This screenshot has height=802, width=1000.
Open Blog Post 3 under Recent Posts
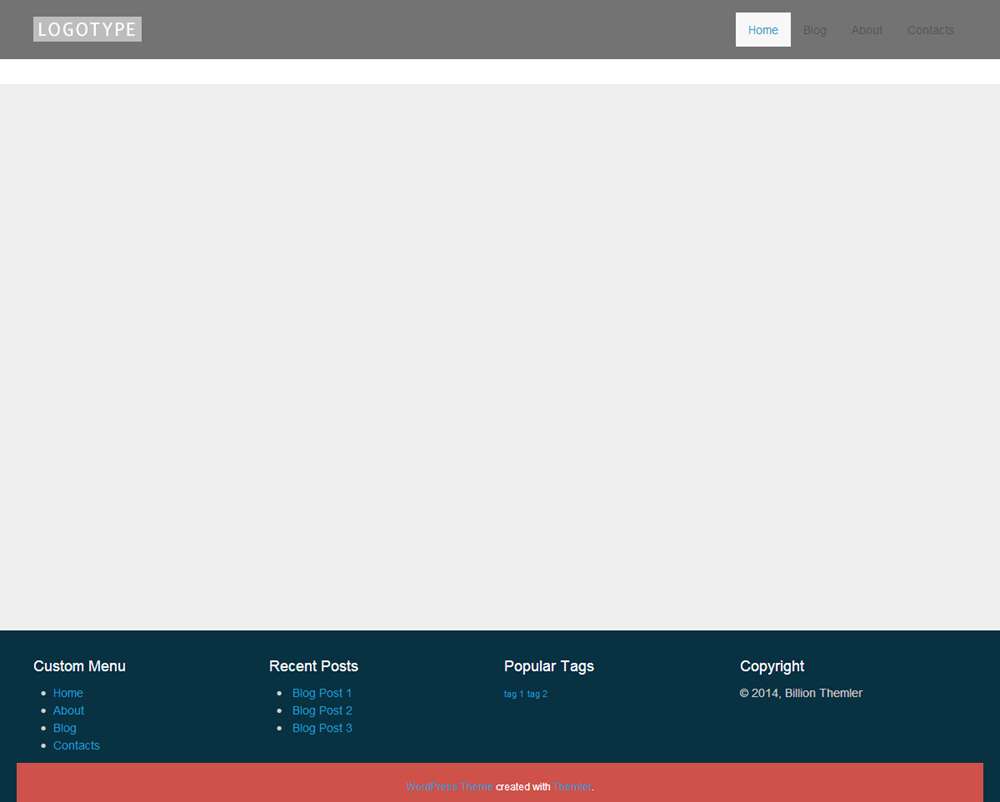click(x=321, y=728)
